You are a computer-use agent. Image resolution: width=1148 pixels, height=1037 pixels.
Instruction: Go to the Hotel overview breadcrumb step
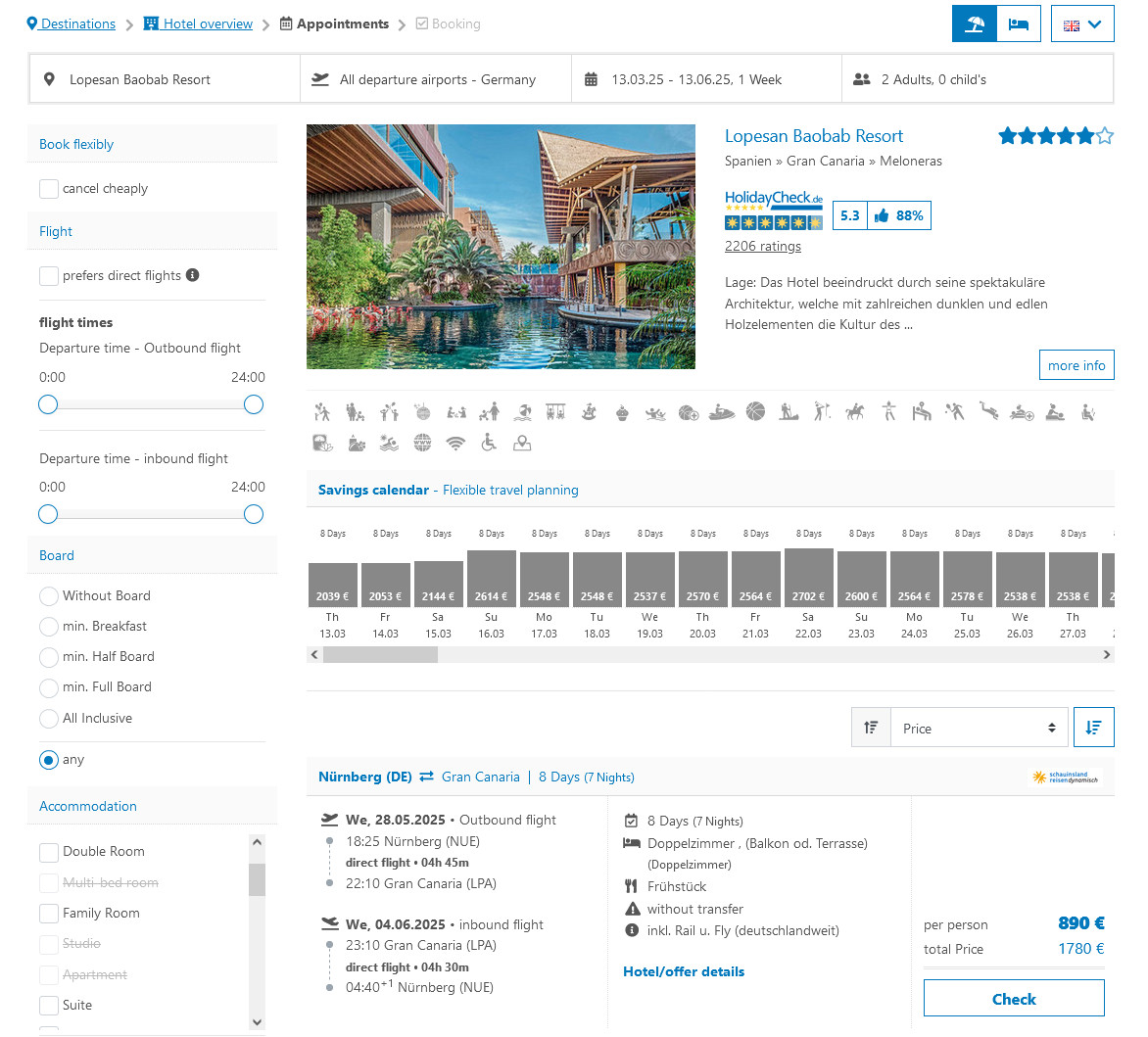[x=198, y=24]
